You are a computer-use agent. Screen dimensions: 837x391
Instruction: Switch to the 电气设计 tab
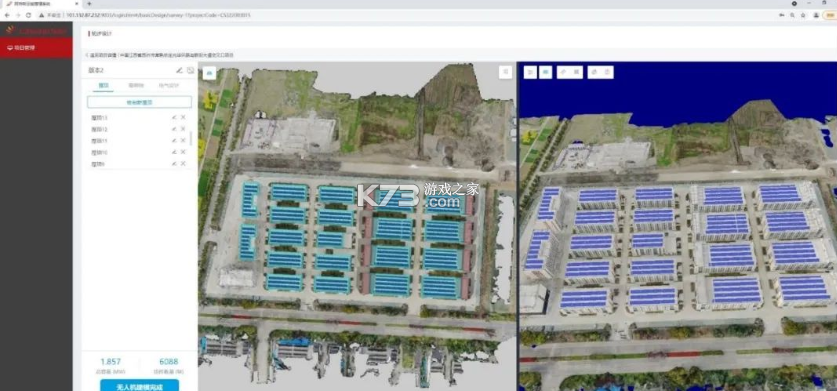click(169, 85)
